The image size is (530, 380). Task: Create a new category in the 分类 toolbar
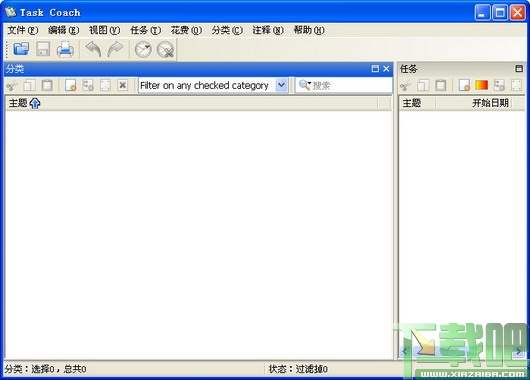[x=71, y=85]
